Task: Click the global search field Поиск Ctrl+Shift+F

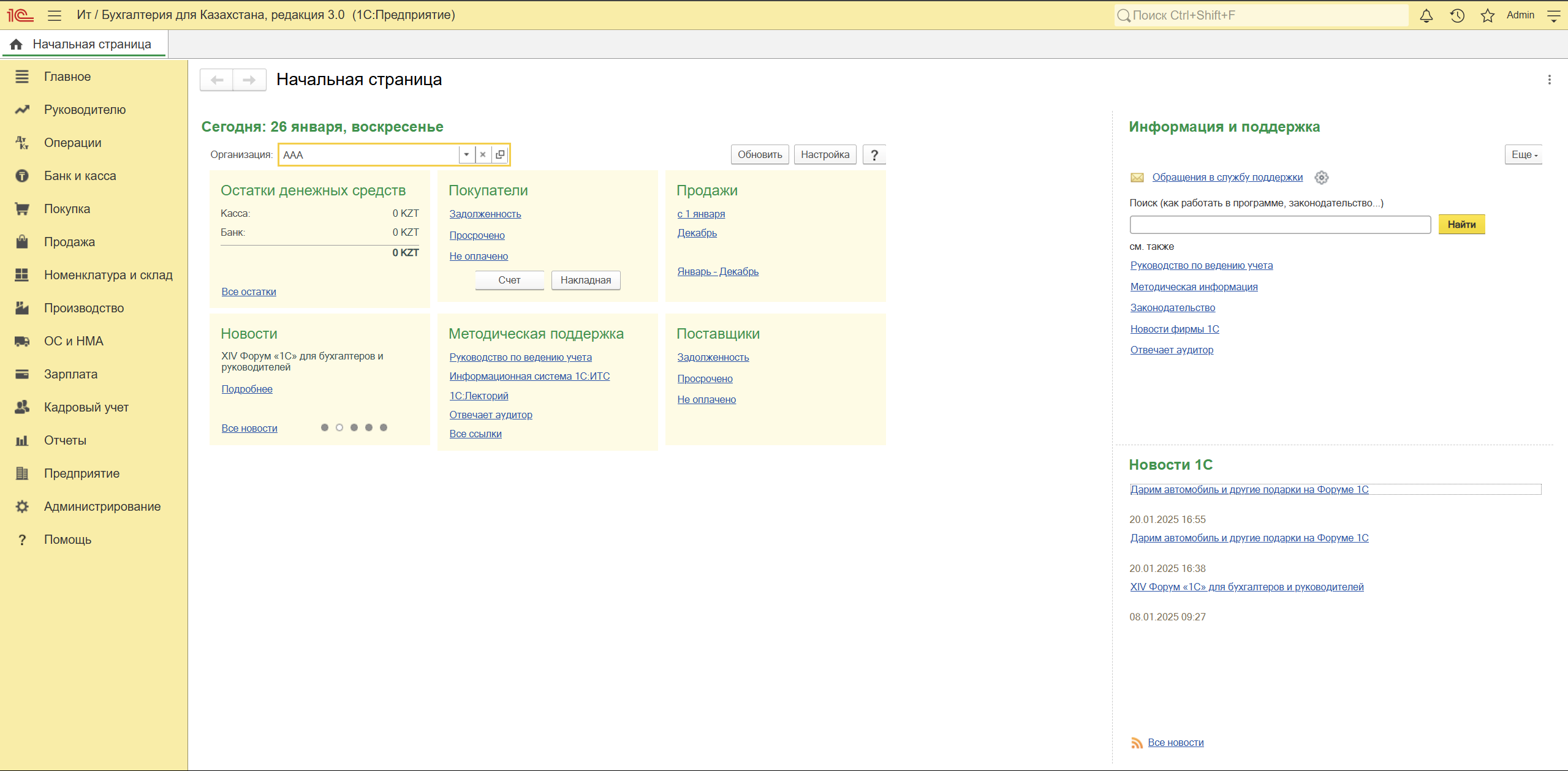Action: (1261, 15)
